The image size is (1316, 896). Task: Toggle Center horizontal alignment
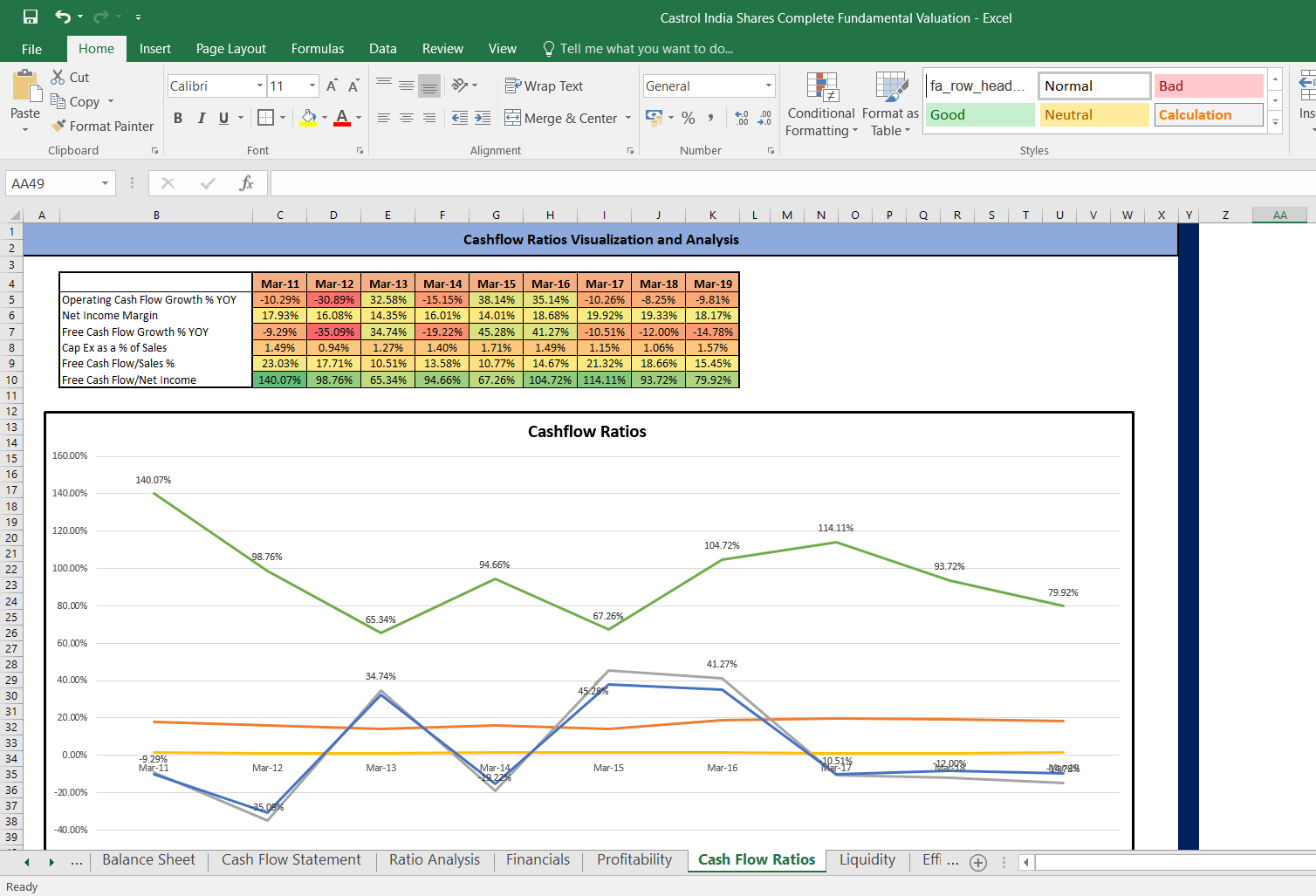coord(407,118)
